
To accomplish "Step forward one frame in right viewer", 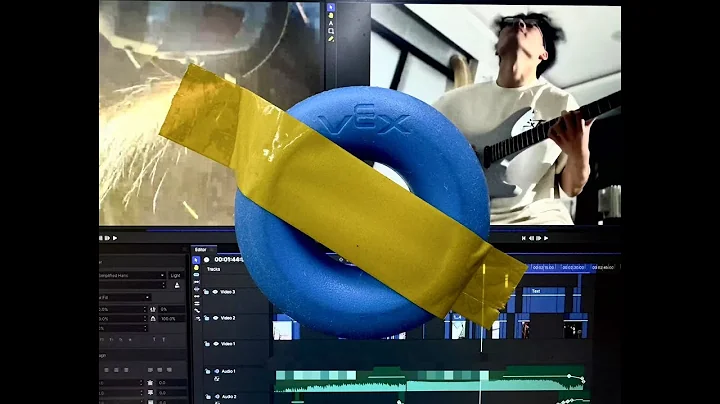I will point(539,238).
